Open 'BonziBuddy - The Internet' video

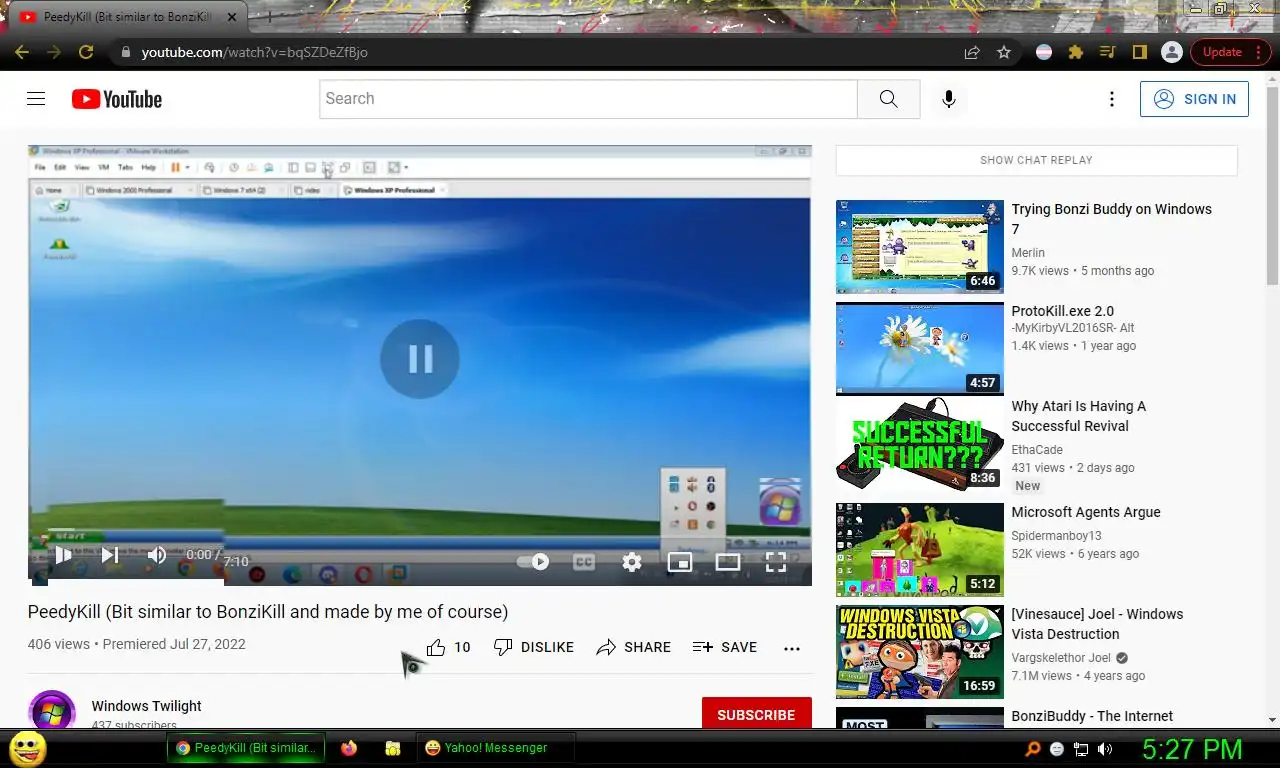pos(1092,716)
